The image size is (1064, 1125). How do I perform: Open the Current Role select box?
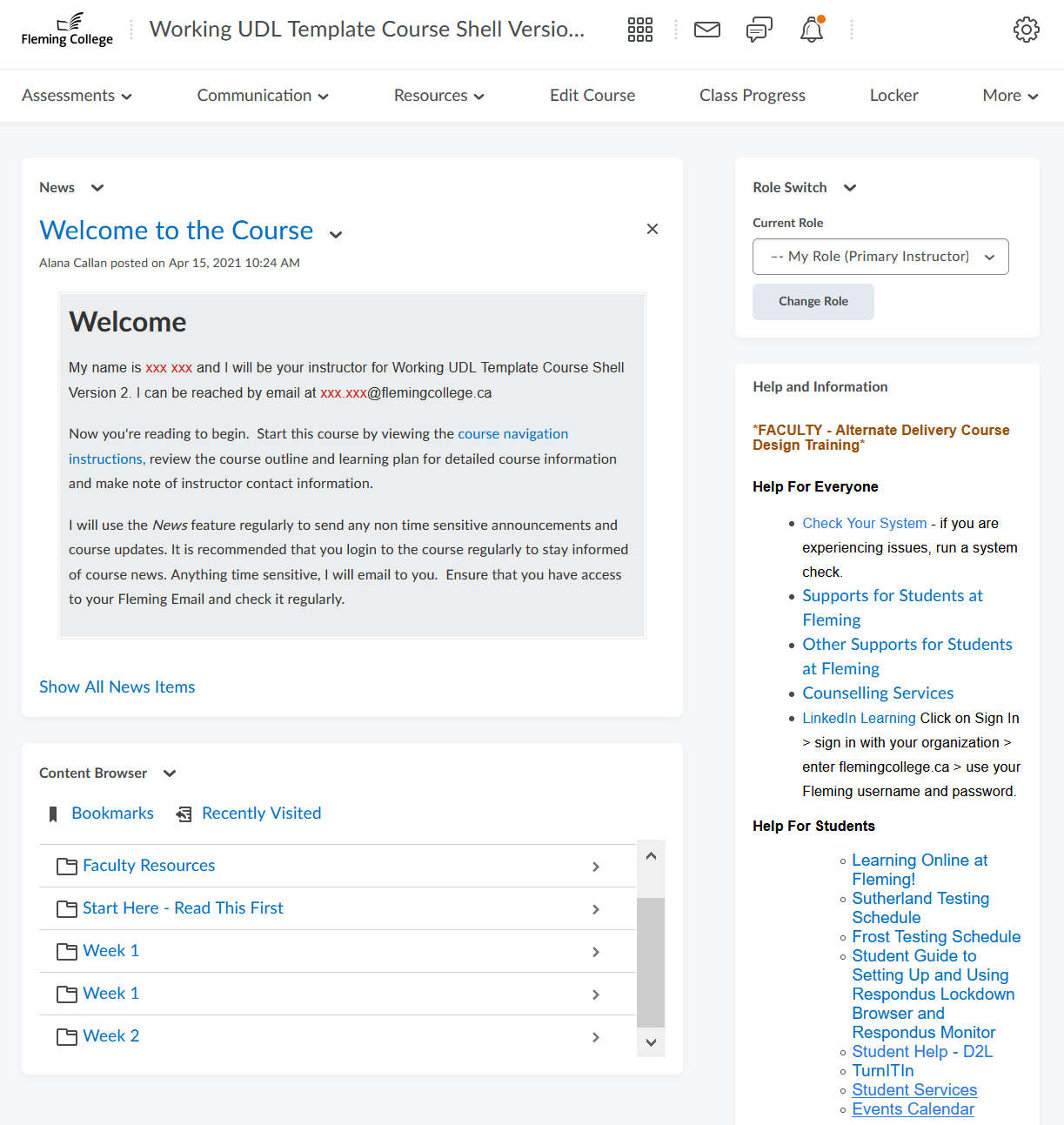[x=880, y=257]
